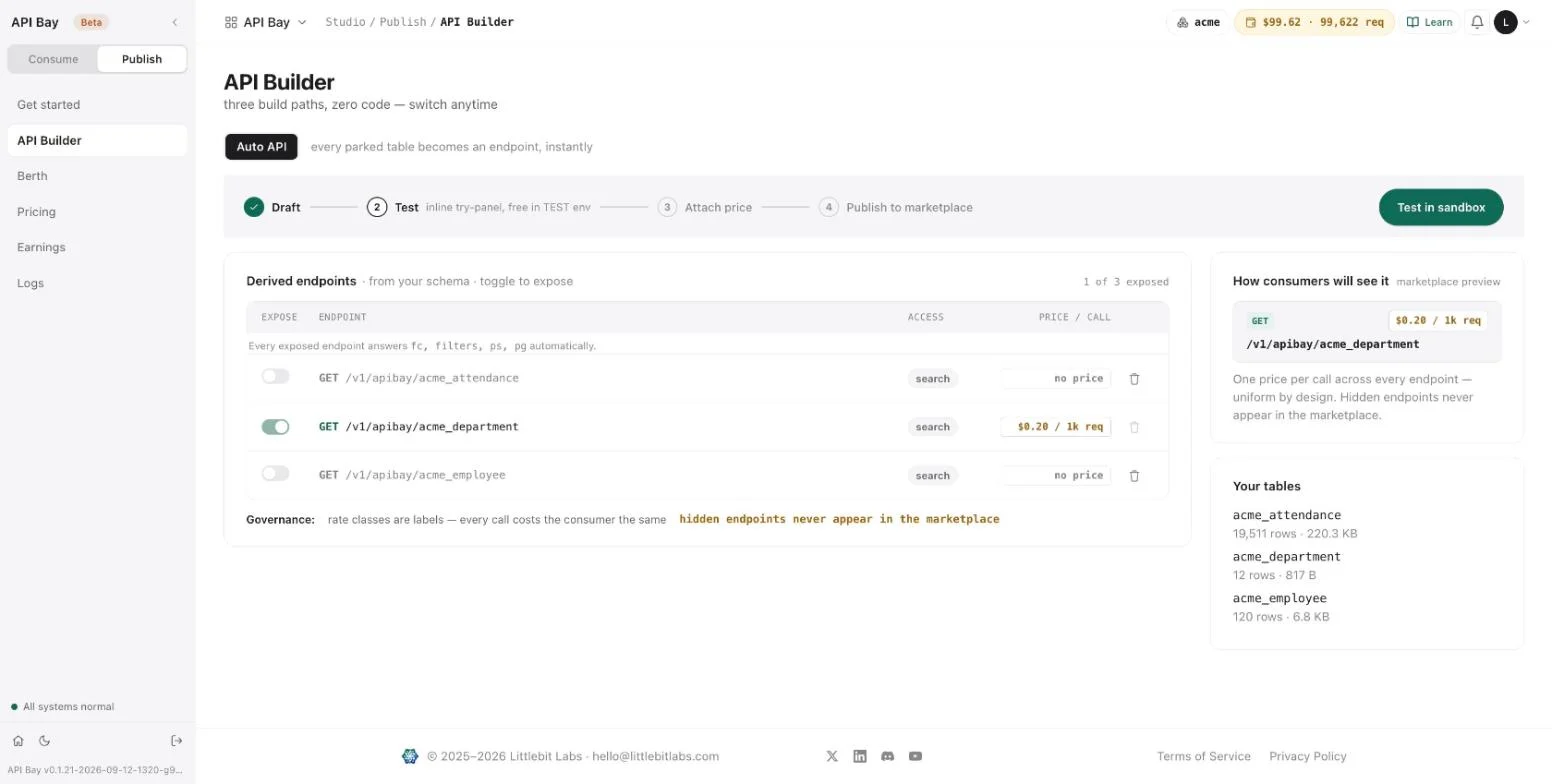Open the Discord footer icon

(887, 756)
